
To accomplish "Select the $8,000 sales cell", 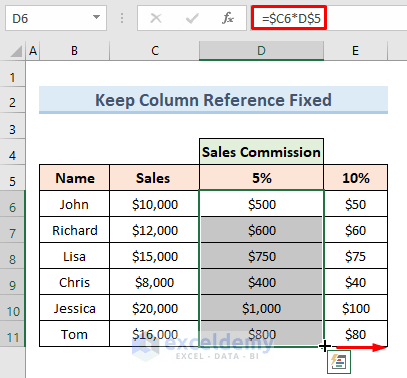I will [154, 282].
